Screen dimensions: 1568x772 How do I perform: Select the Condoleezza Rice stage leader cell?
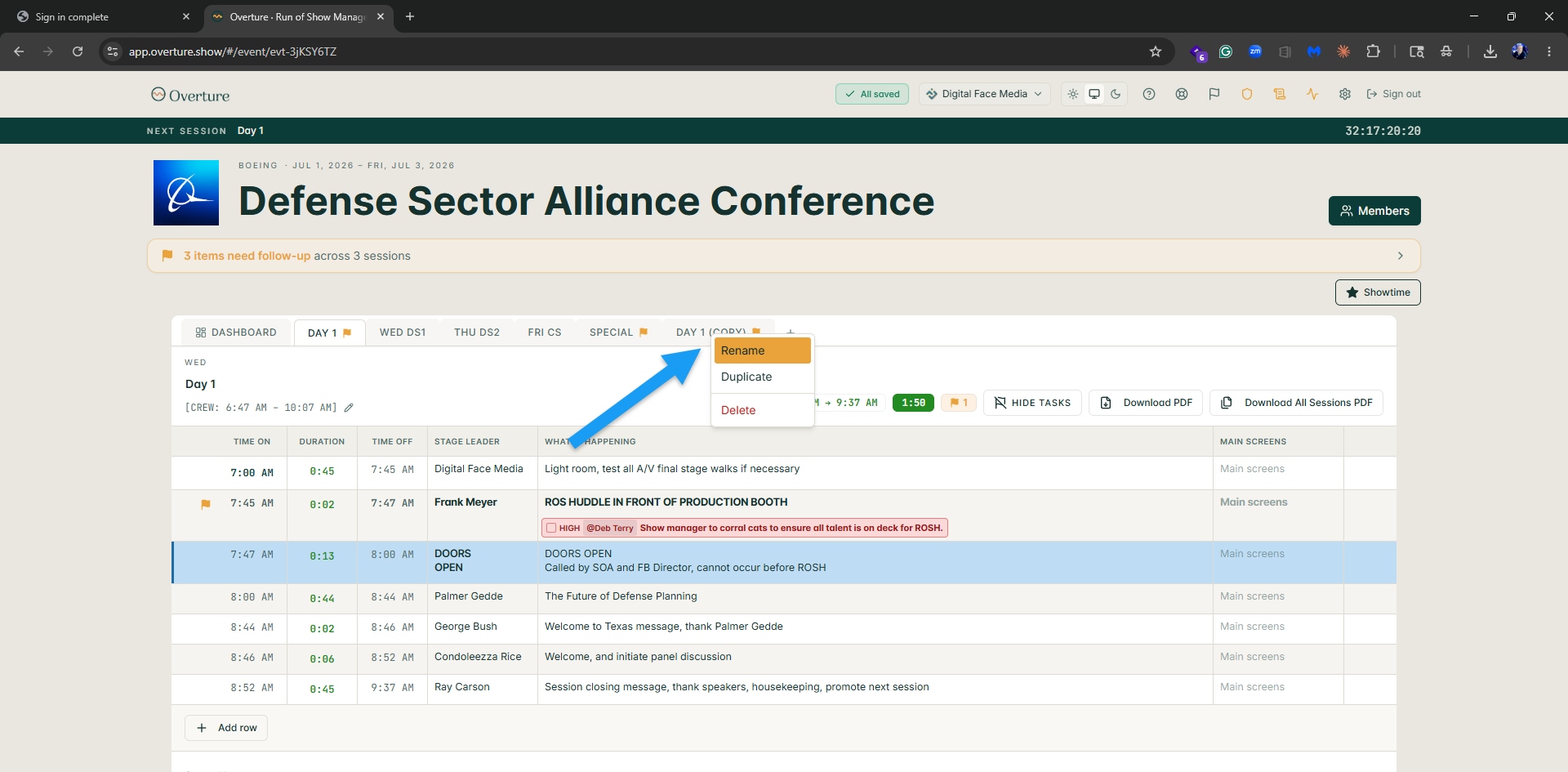coord(483,659)
